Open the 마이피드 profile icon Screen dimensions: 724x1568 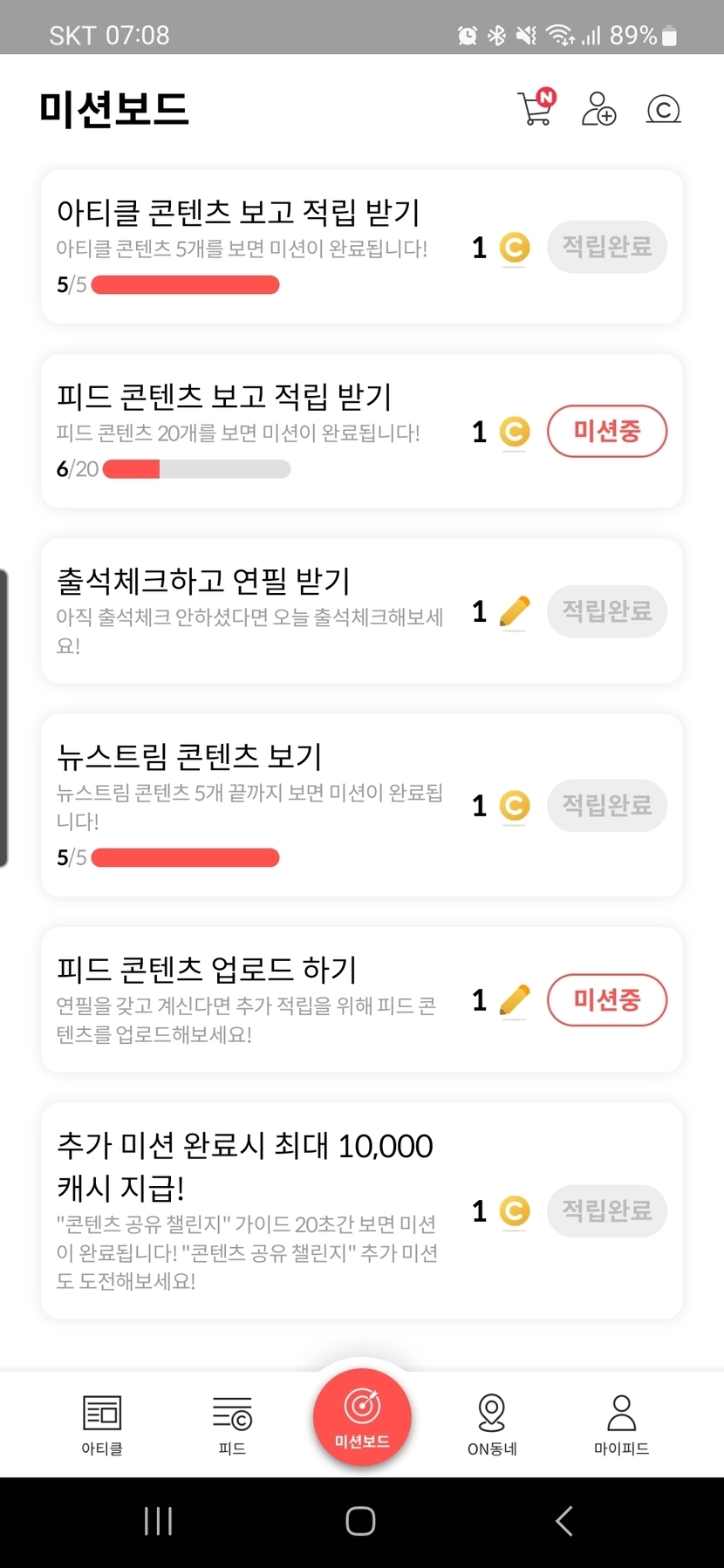pyautogui.click(x=621, y=1414)
